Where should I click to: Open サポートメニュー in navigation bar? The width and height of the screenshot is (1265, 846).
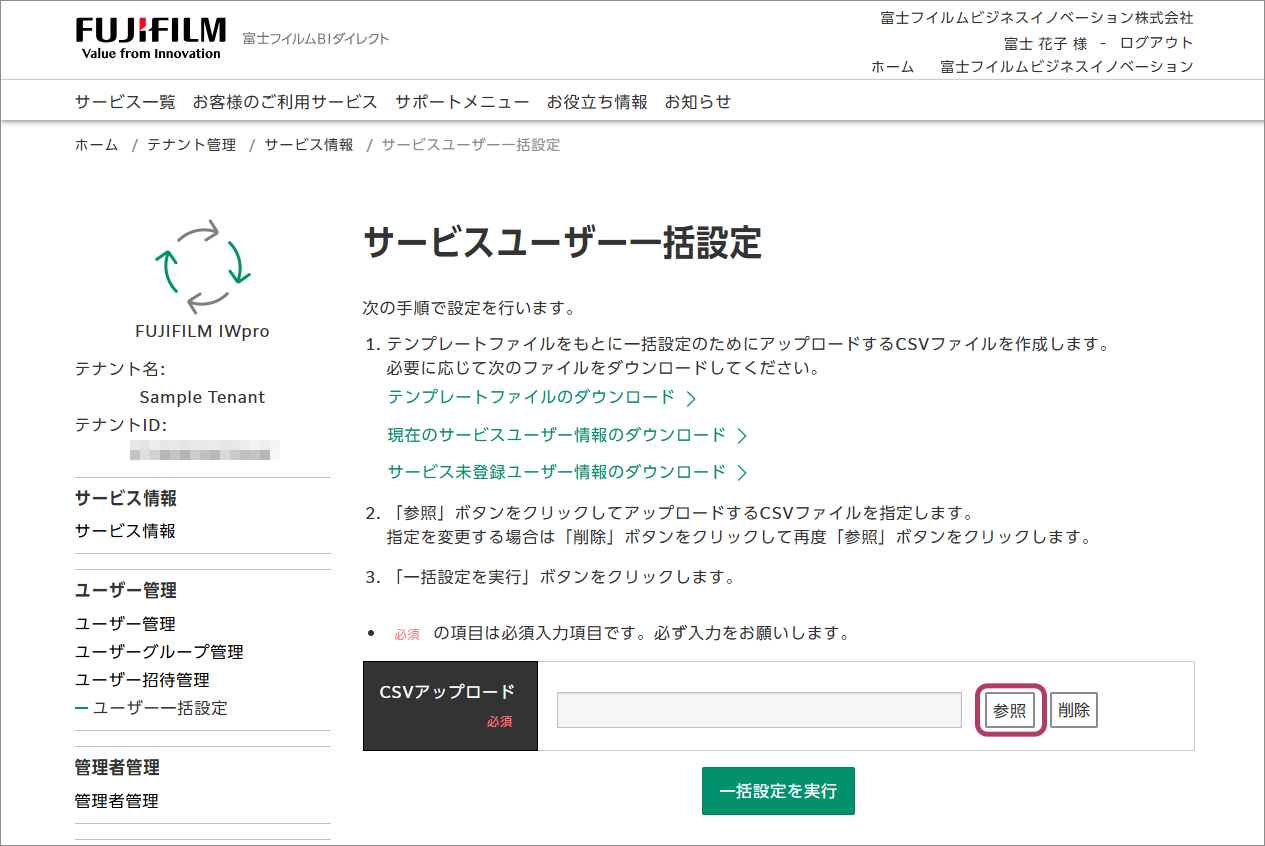click(462, 102)
